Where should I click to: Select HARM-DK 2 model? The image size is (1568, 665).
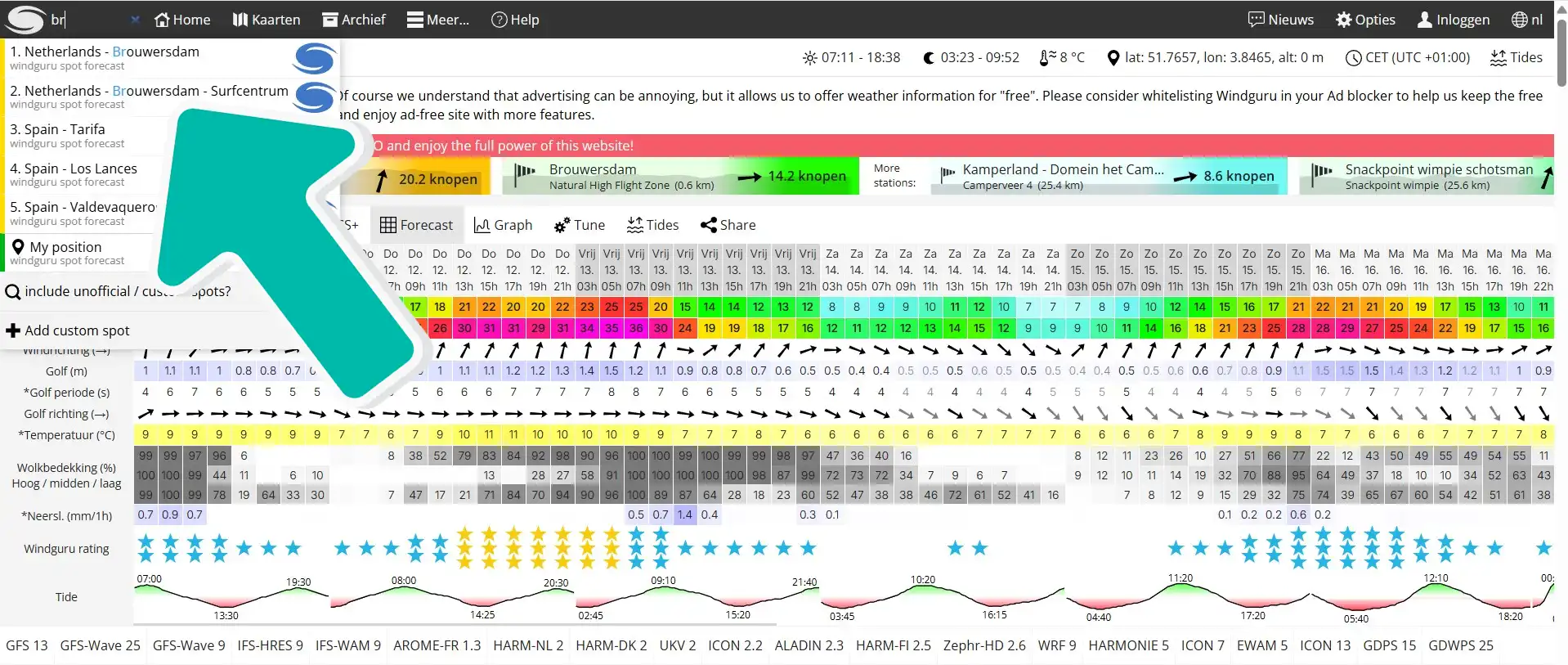611,645
